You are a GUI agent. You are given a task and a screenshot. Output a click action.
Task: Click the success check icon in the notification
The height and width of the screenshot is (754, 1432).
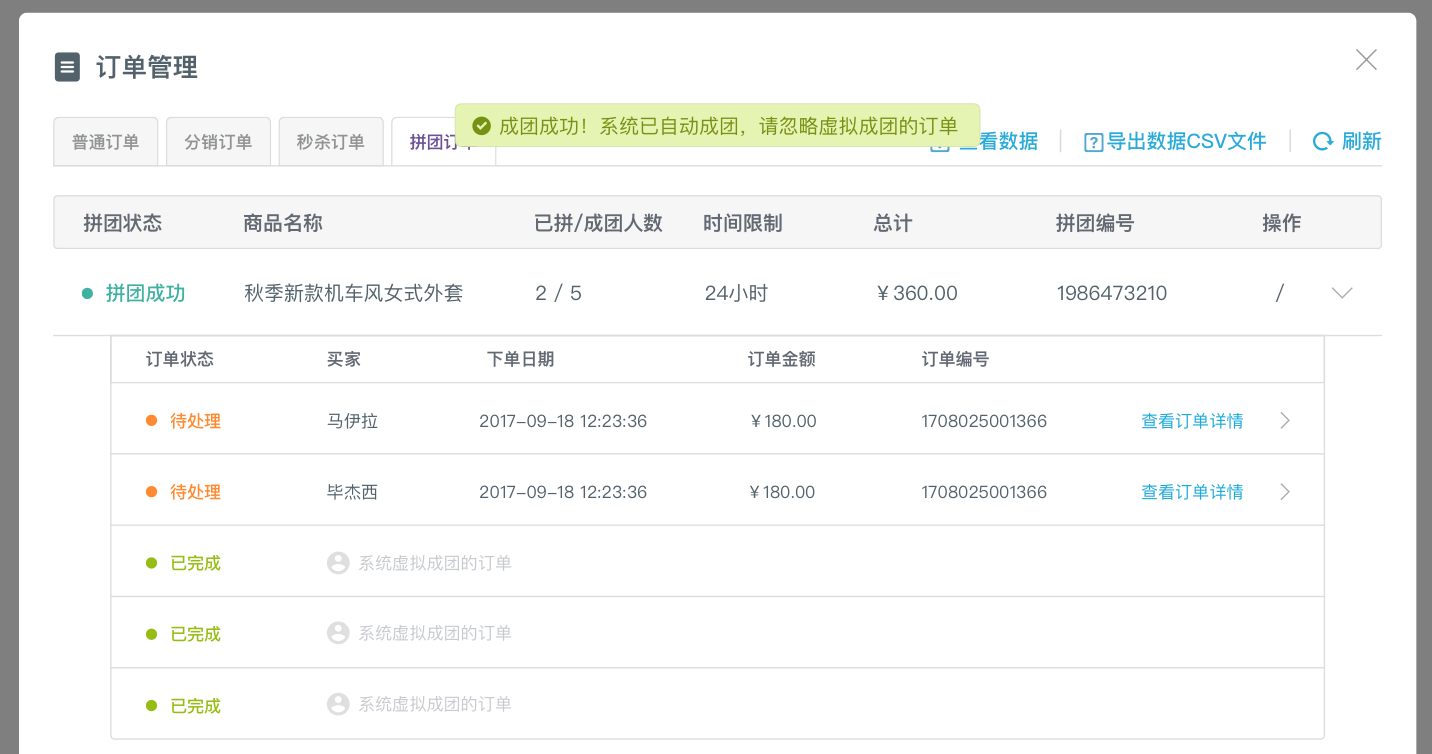481,126
